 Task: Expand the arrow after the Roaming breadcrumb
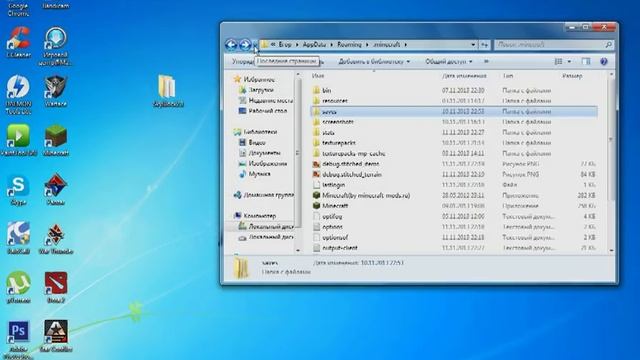pos(367,44)
